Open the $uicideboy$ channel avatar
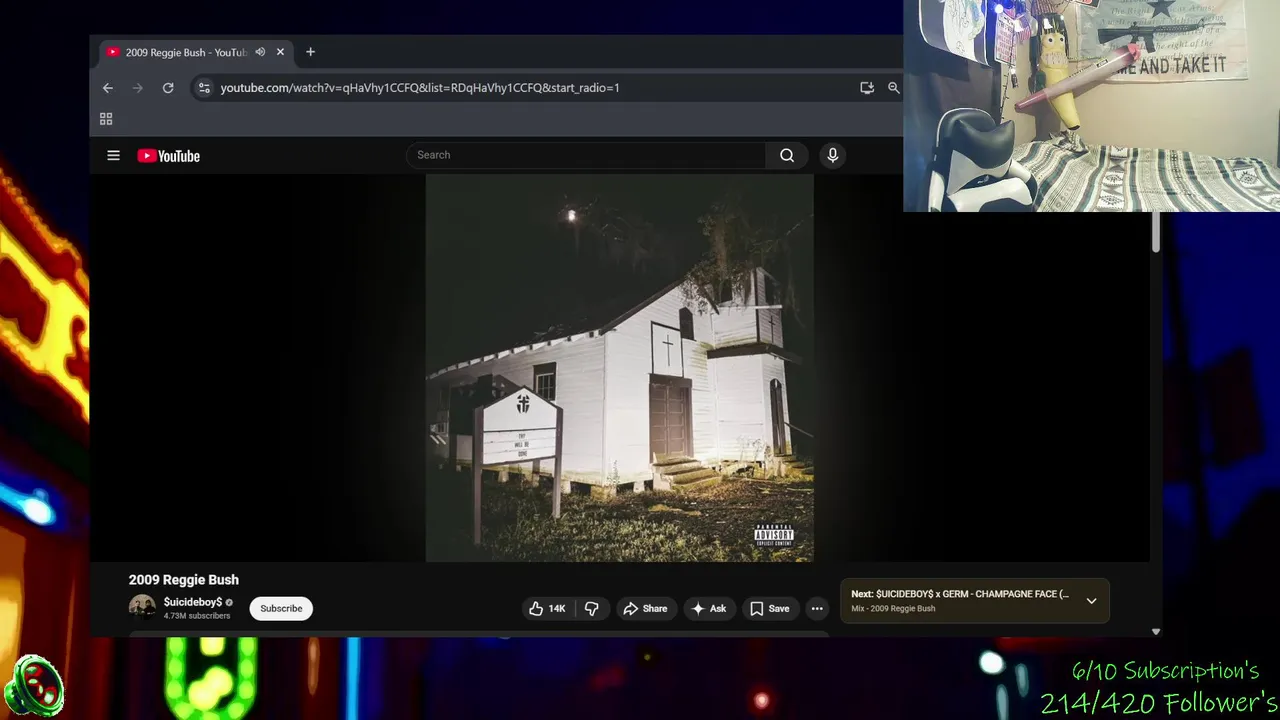Image resolution: width=1280 pixels, height=720 pixels. coord(142,607)
